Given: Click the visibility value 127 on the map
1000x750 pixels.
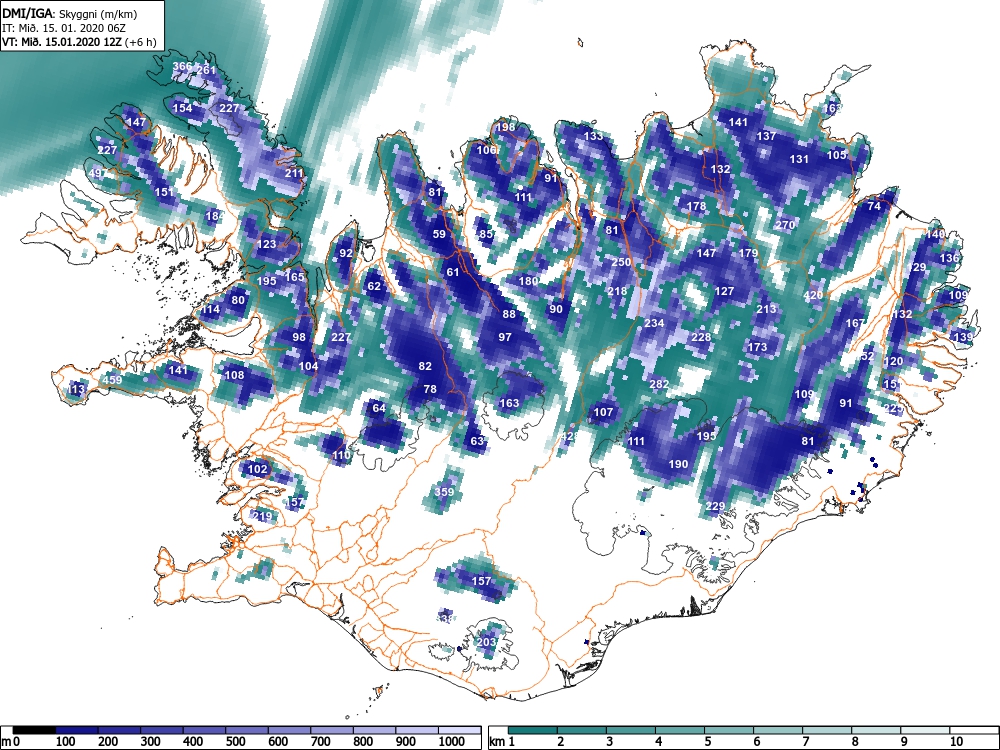Looking at the screenshot, I should 724,291.
